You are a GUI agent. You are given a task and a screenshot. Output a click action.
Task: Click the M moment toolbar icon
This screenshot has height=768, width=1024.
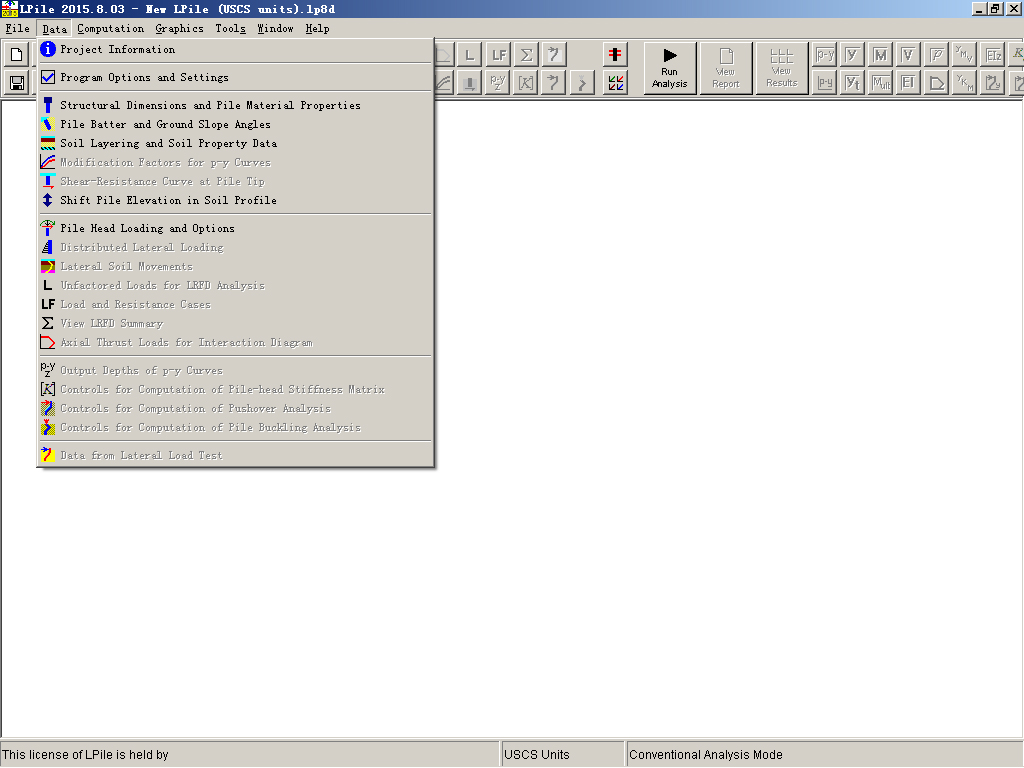point(881,55)
